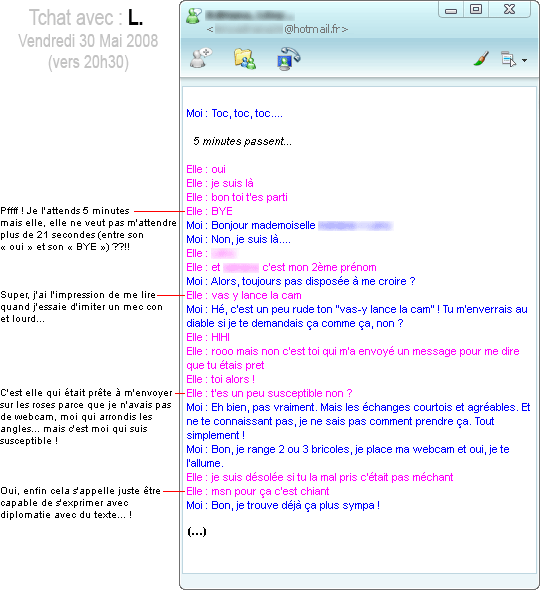
Task: Close the chat window
Action: 510,9
